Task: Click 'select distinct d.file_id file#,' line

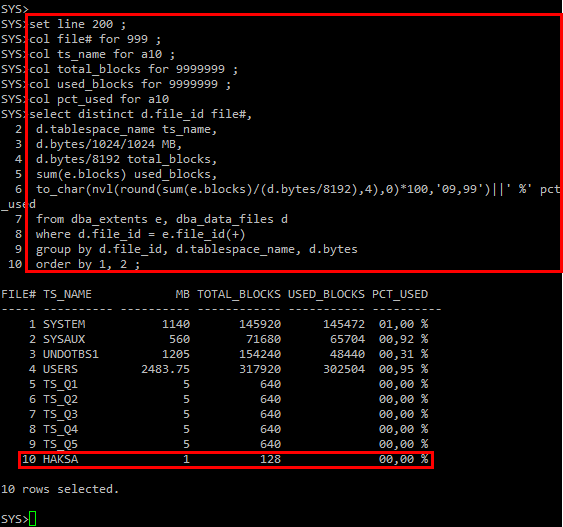Action: (x=140, y=114)
